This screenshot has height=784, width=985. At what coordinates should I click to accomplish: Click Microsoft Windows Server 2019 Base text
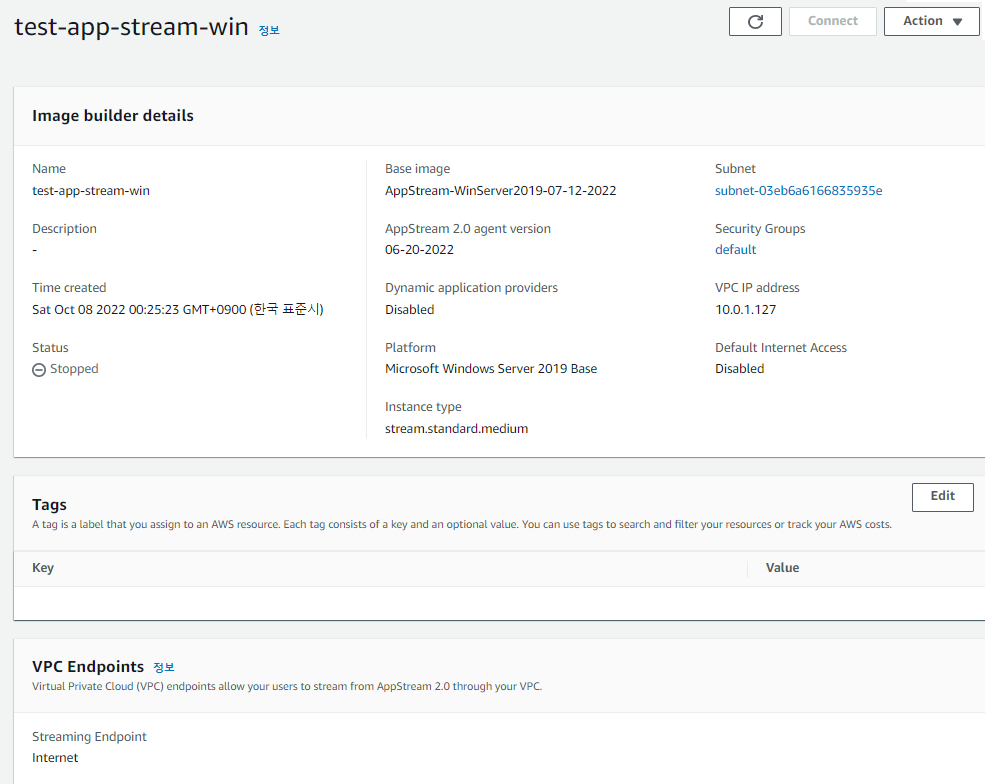point(491,369)
